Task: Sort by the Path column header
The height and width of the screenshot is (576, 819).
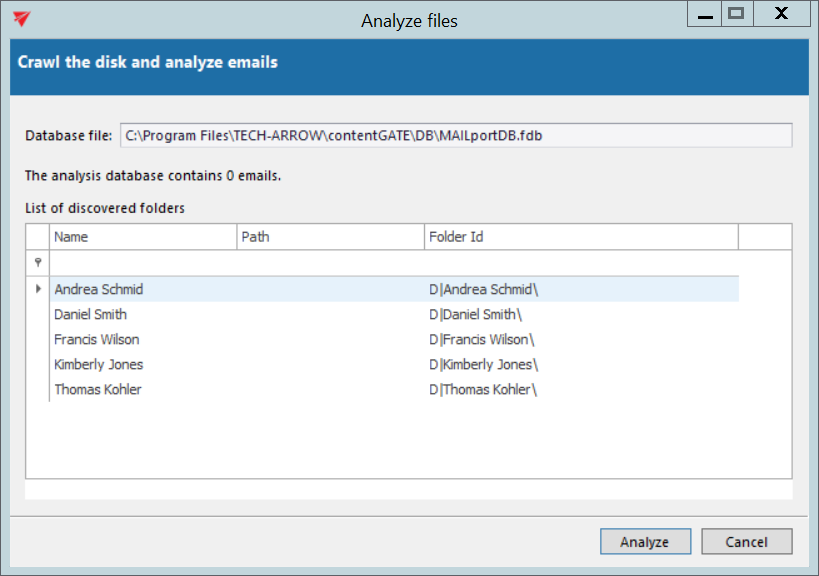Action: 330,237
